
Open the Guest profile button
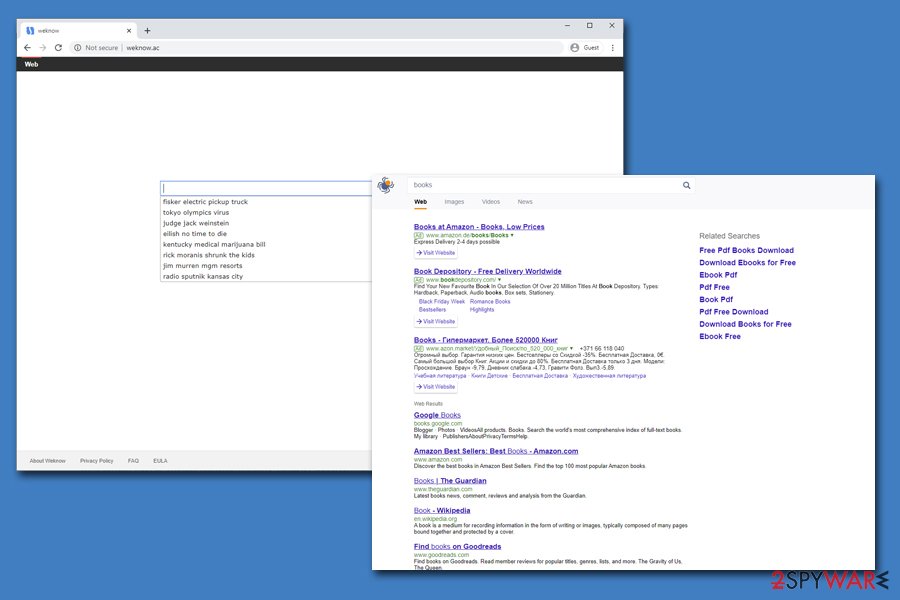[x=585, y=48]
